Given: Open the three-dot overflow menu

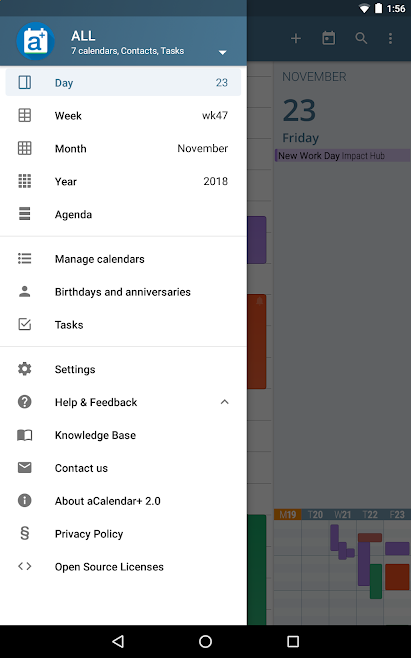Looking at the screenshot, I should coord(390,39).
